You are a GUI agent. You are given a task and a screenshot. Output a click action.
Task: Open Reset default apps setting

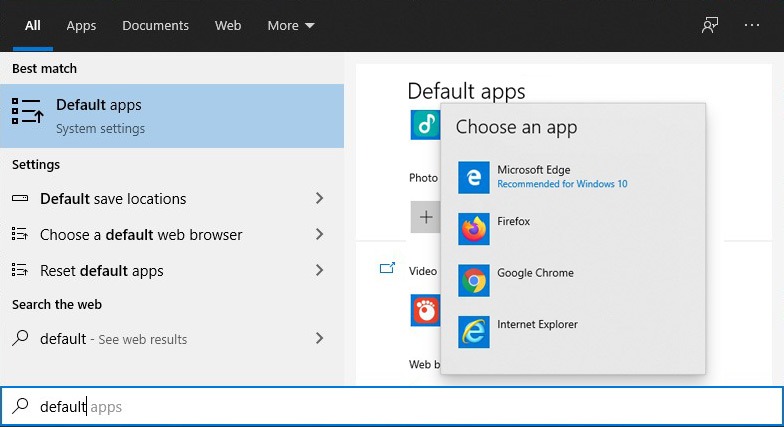point(172,270)
